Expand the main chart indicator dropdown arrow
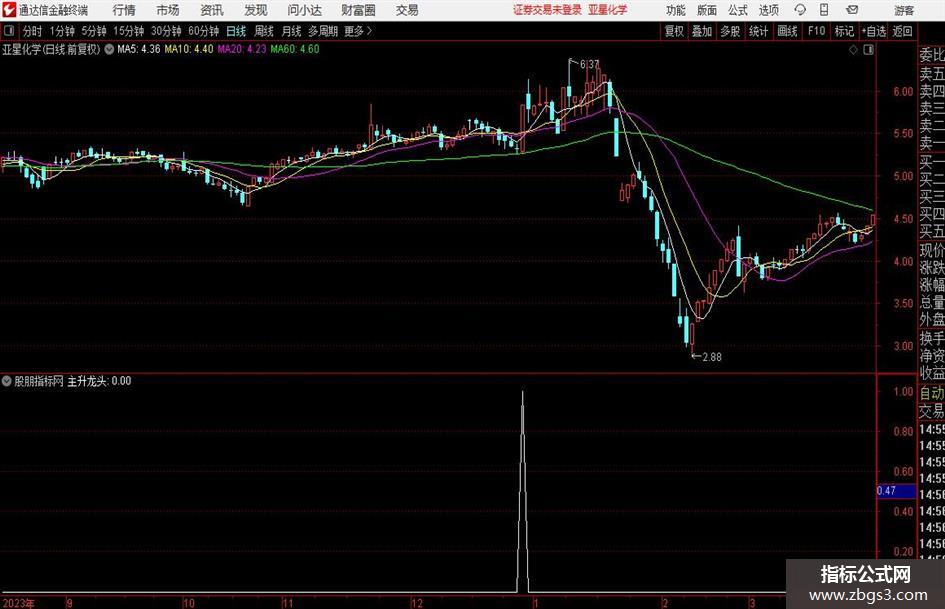 tap(109, 49)
